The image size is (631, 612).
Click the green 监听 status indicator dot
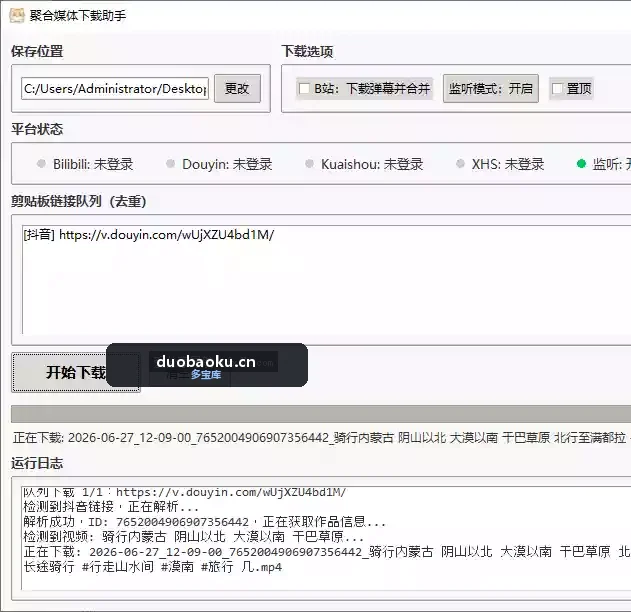tap(581, 164)
